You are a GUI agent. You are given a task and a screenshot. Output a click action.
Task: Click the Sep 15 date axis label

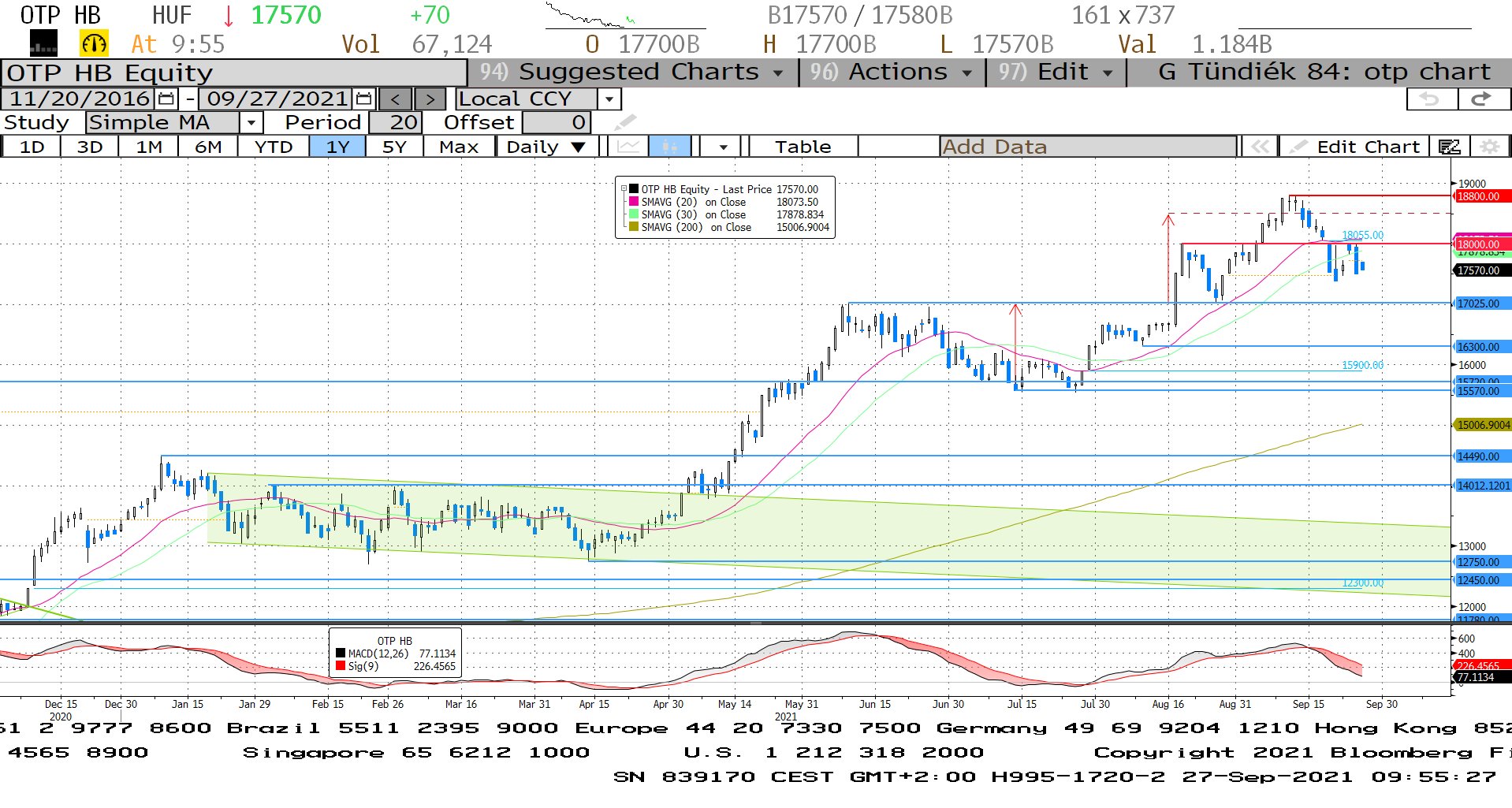(x=1309, y=704)
